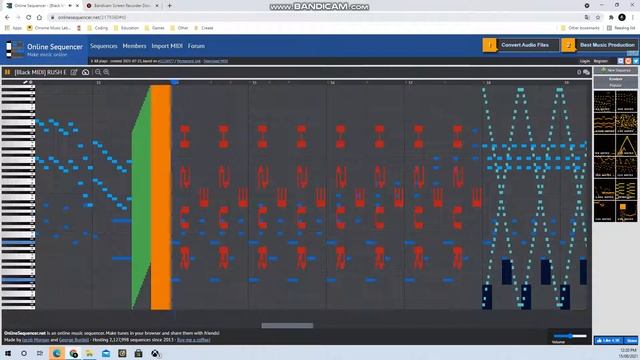Image resolution: width=640 pixels, height=360 pixels.
Task: Open Task View in taskbar
Action: point(40,353)
